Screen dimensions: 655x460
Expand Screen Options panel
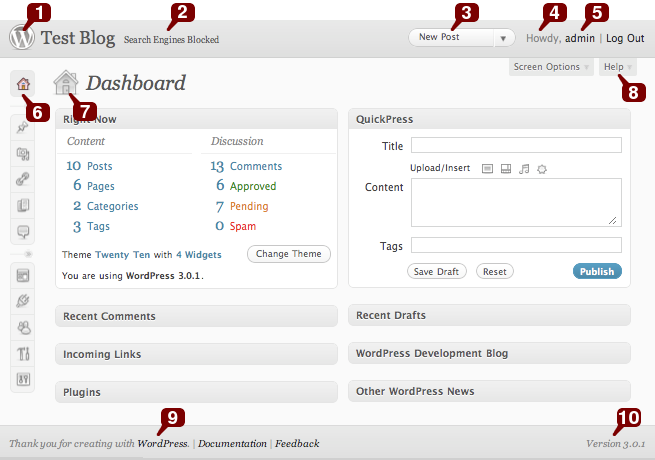pyautogui.click(x=551, y=67)
